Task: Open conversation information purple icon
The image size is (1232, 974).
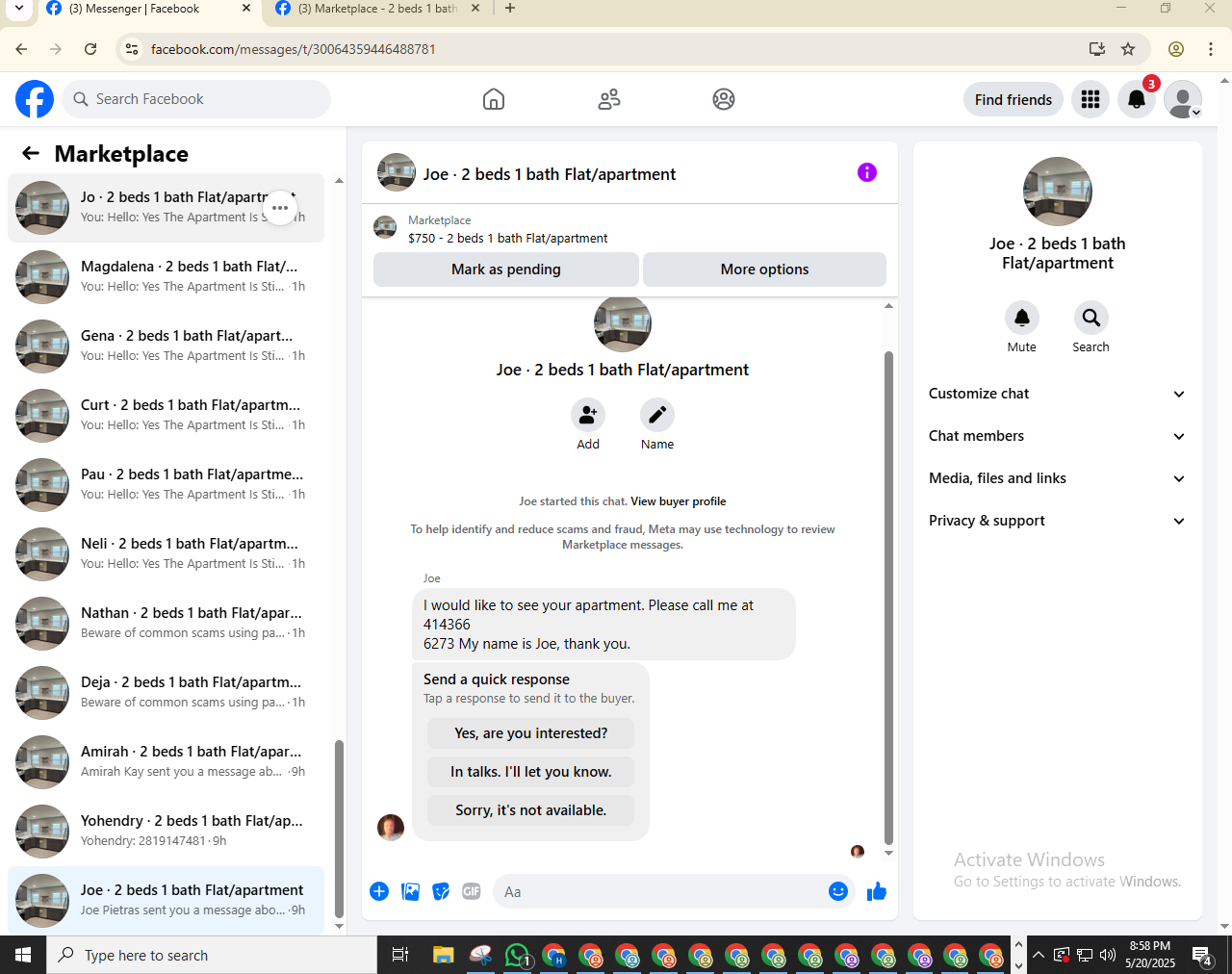Action: [867, 172]
